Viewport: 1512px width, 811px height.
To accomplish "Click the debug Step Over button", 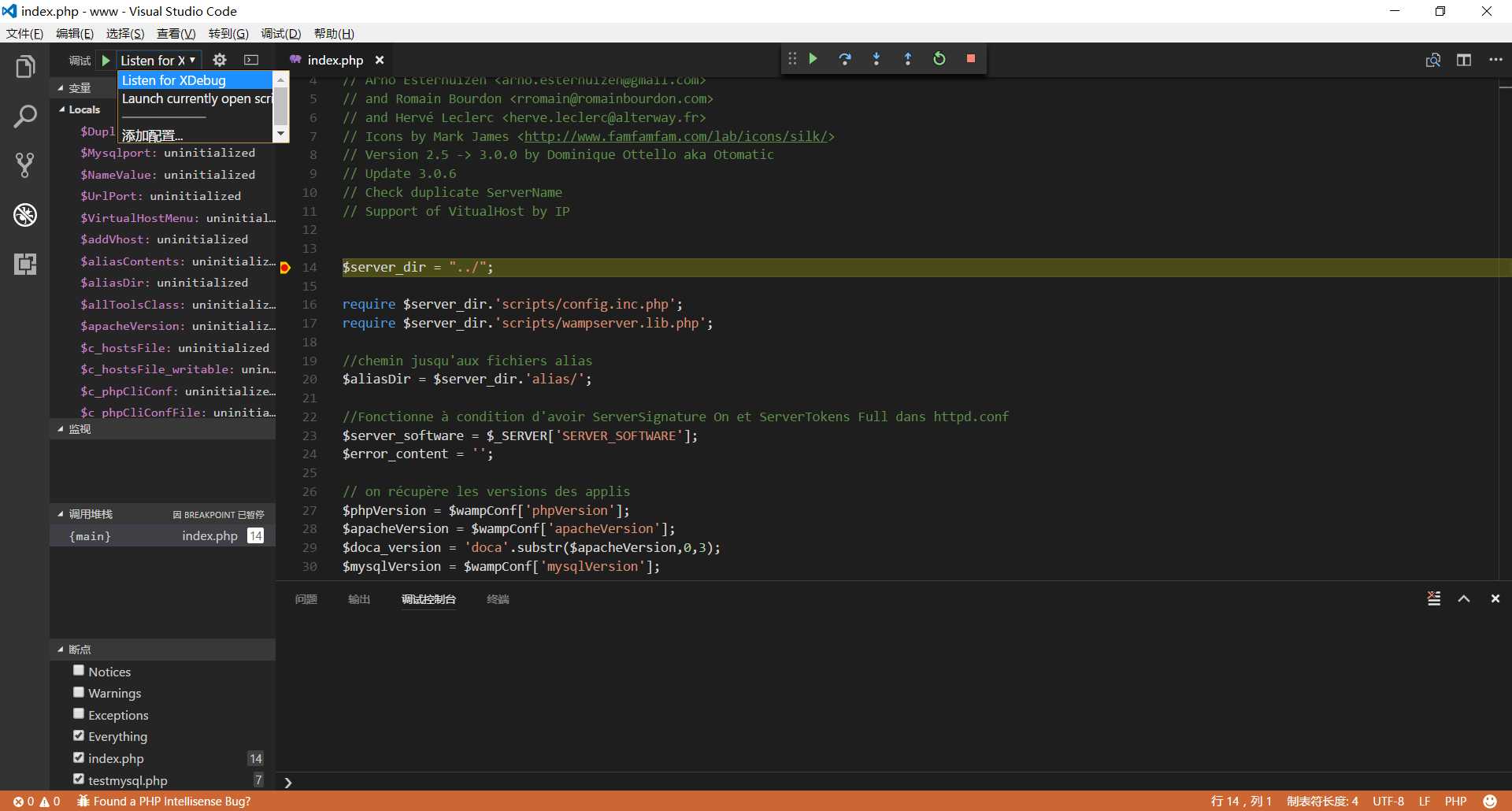I will pyautogui.click(x=845, y=59).
